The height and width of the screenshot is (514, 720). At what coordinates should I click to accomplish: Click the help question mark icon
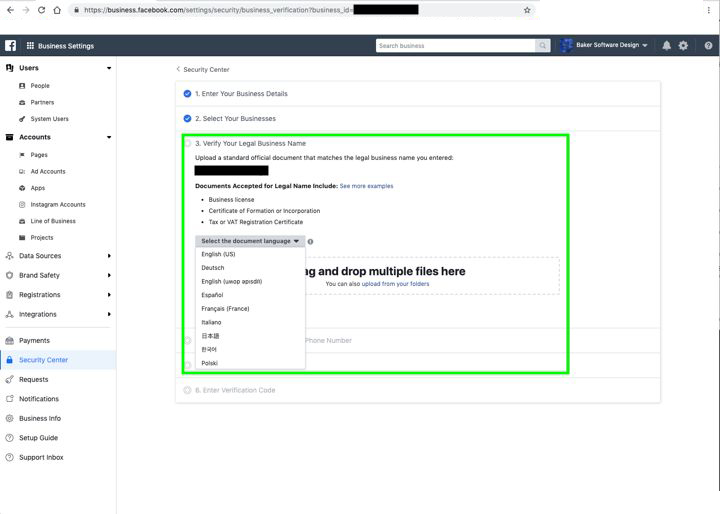pyautogui.click(x=708, y=45)
